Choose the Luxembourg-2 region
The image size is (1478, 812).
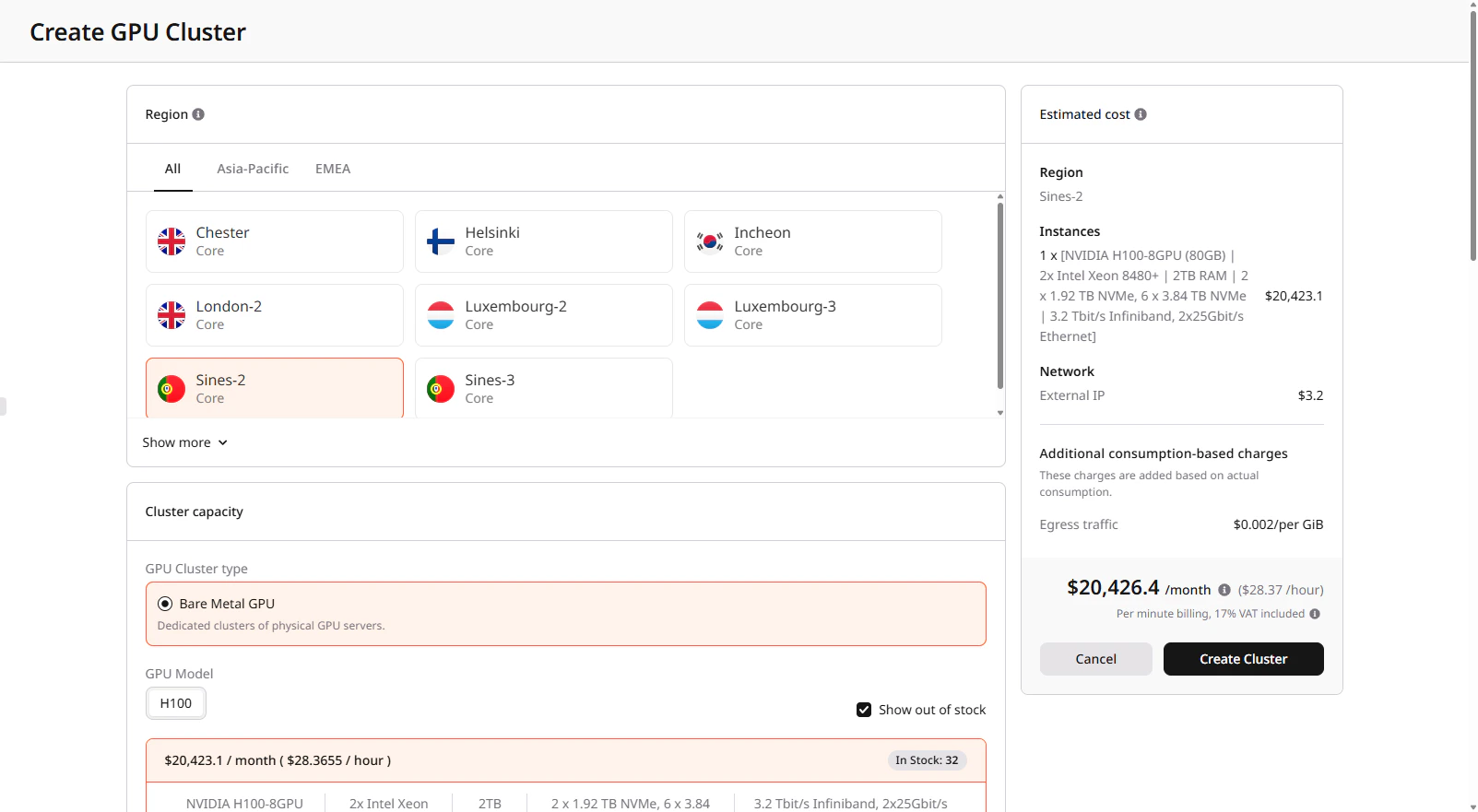tap(544, 315)
